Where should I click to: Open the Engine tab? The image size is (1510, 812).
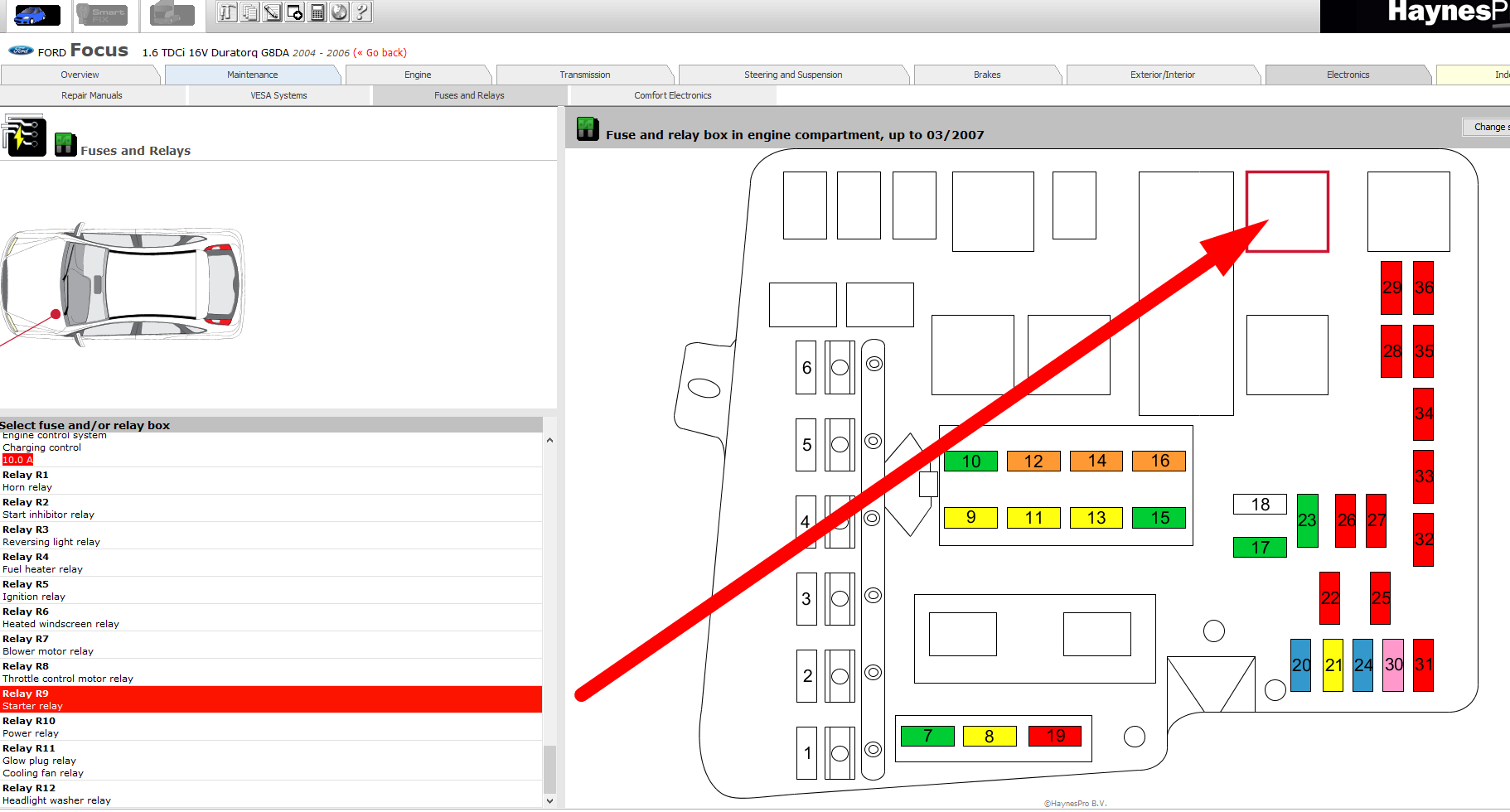pos(418,75)
